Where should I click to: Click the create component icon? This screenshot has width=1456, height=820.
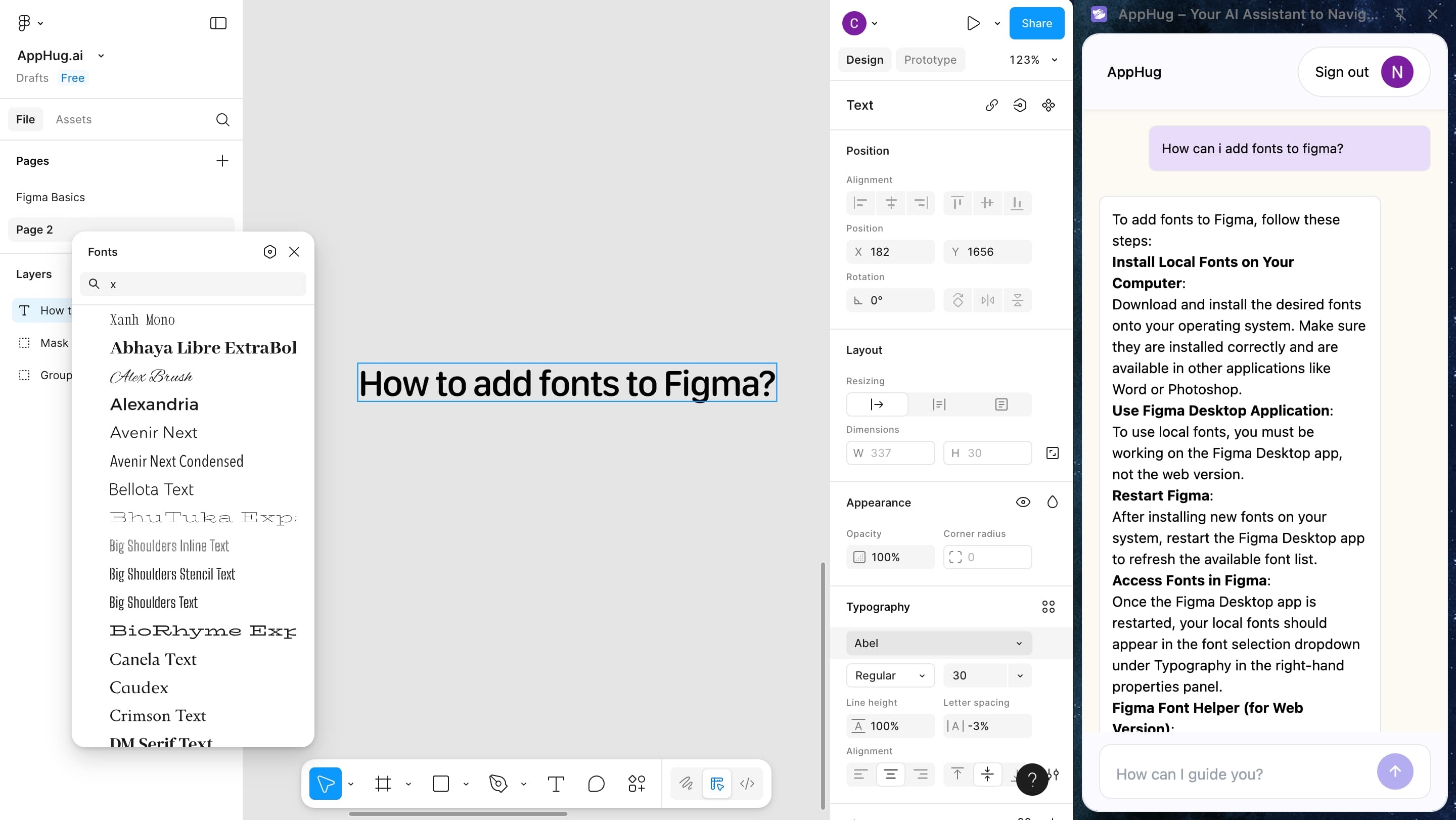(x=1049, y=105)
